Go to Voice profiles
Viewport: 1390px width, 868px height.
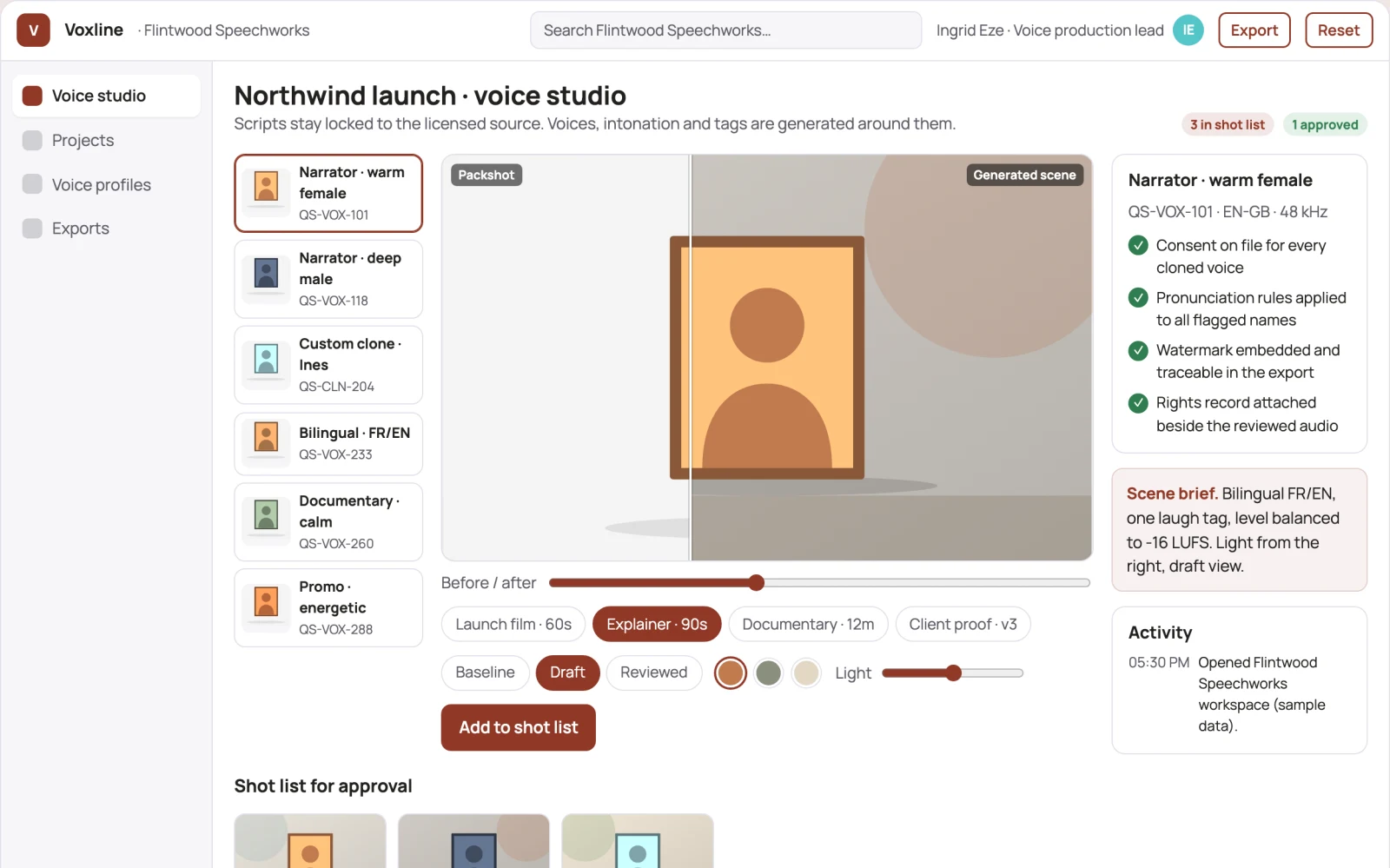tap(106, 184)
